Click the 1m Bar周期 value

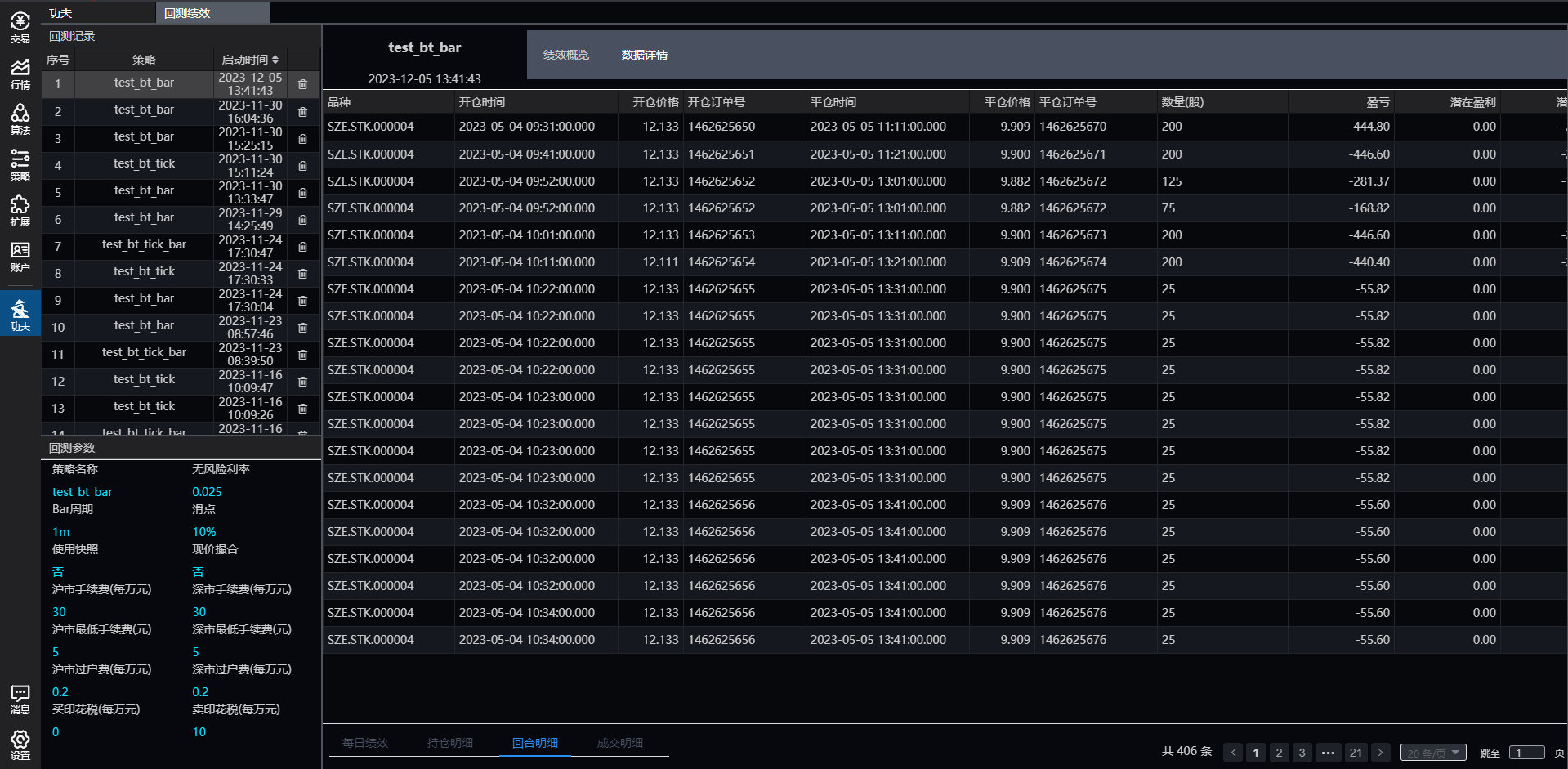coord(61,532)
